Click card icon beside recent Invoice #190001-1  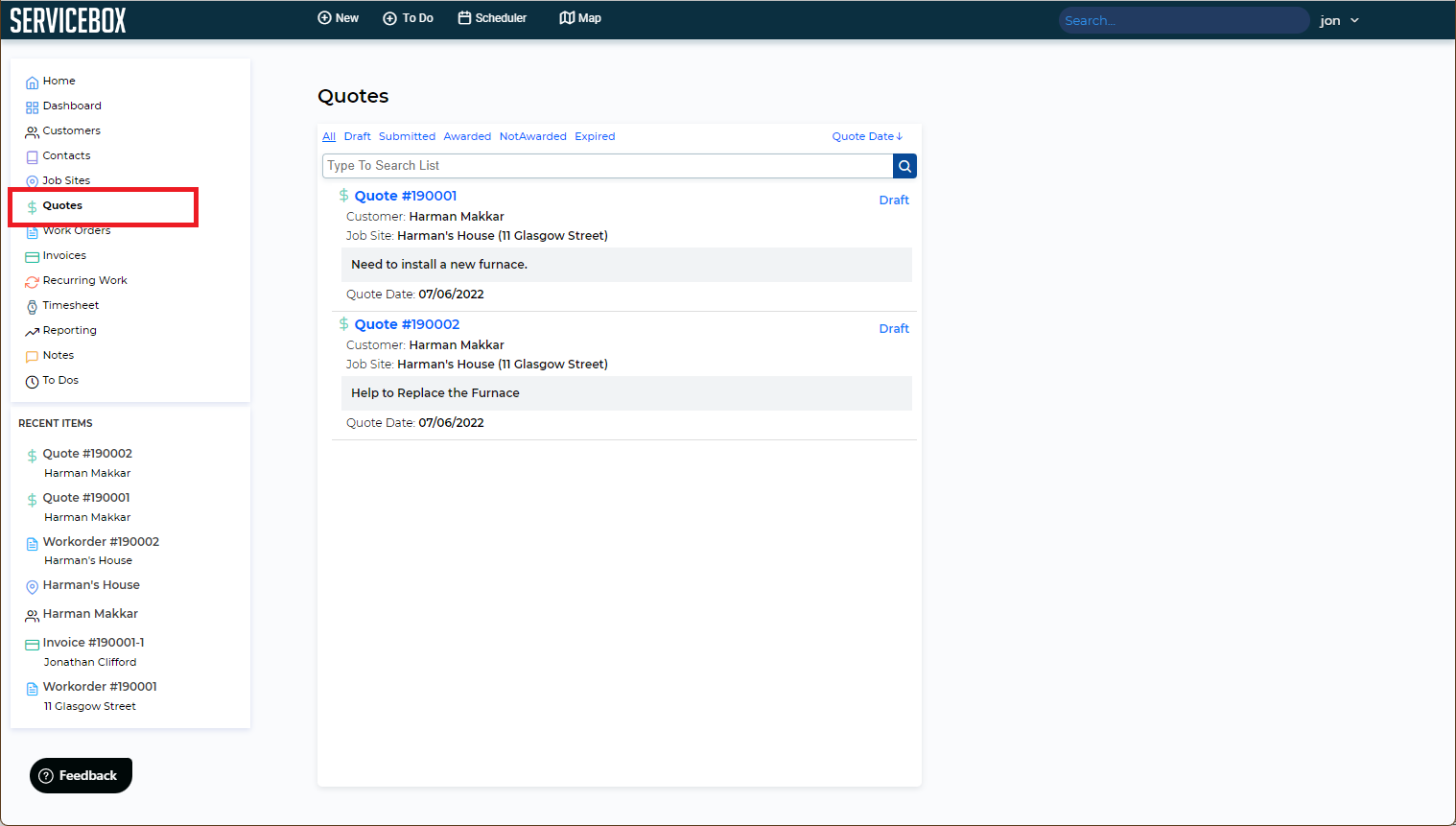click(x=32, y=645)
